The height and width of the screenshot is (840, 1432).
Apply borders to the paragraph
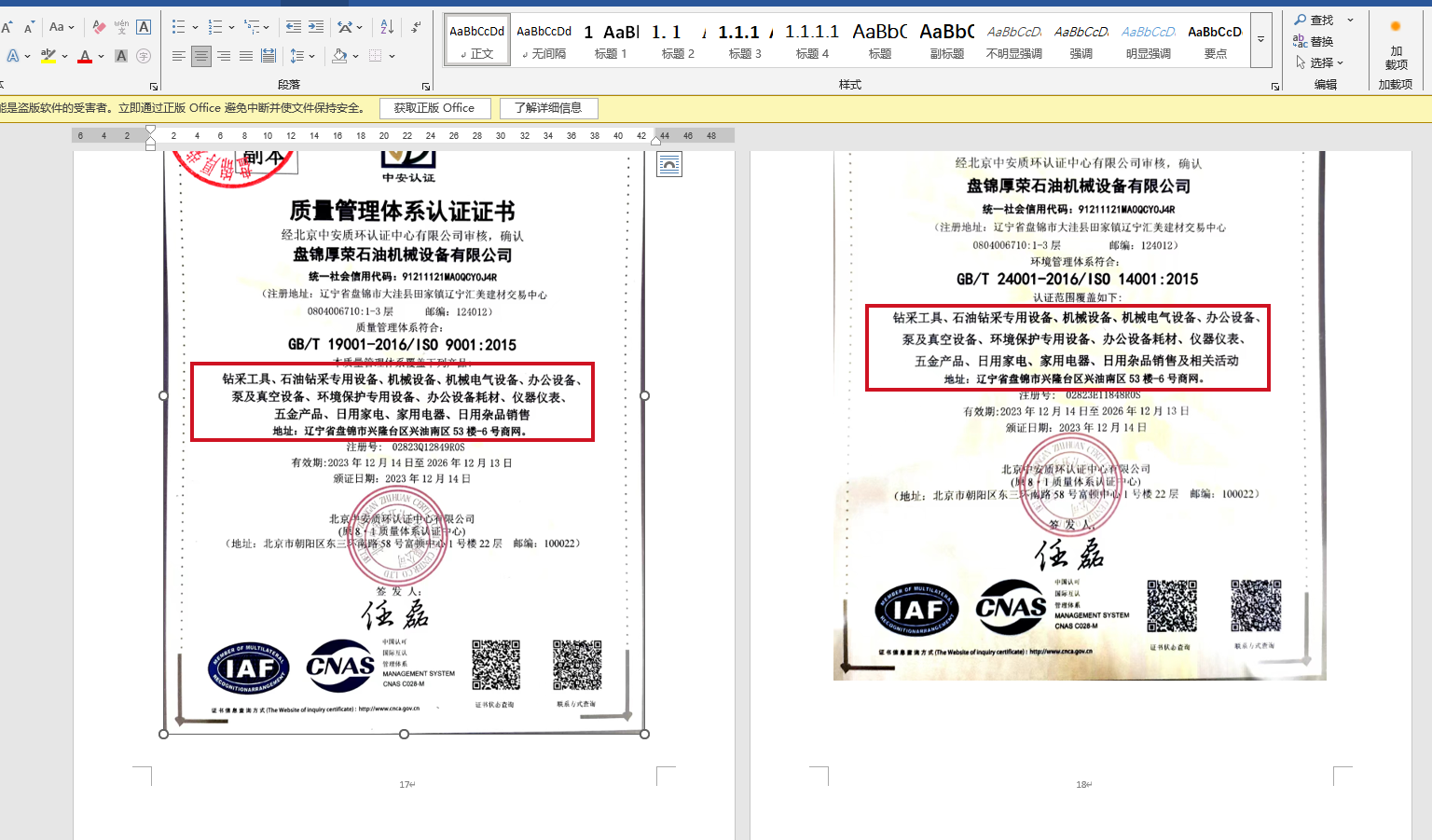click(x=376, y=56)
